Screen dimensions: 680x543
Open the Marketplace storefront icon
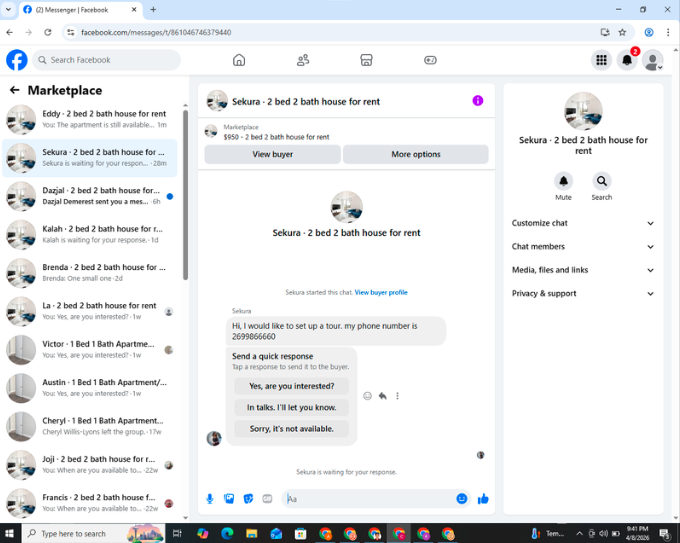(x=366, y=60)
